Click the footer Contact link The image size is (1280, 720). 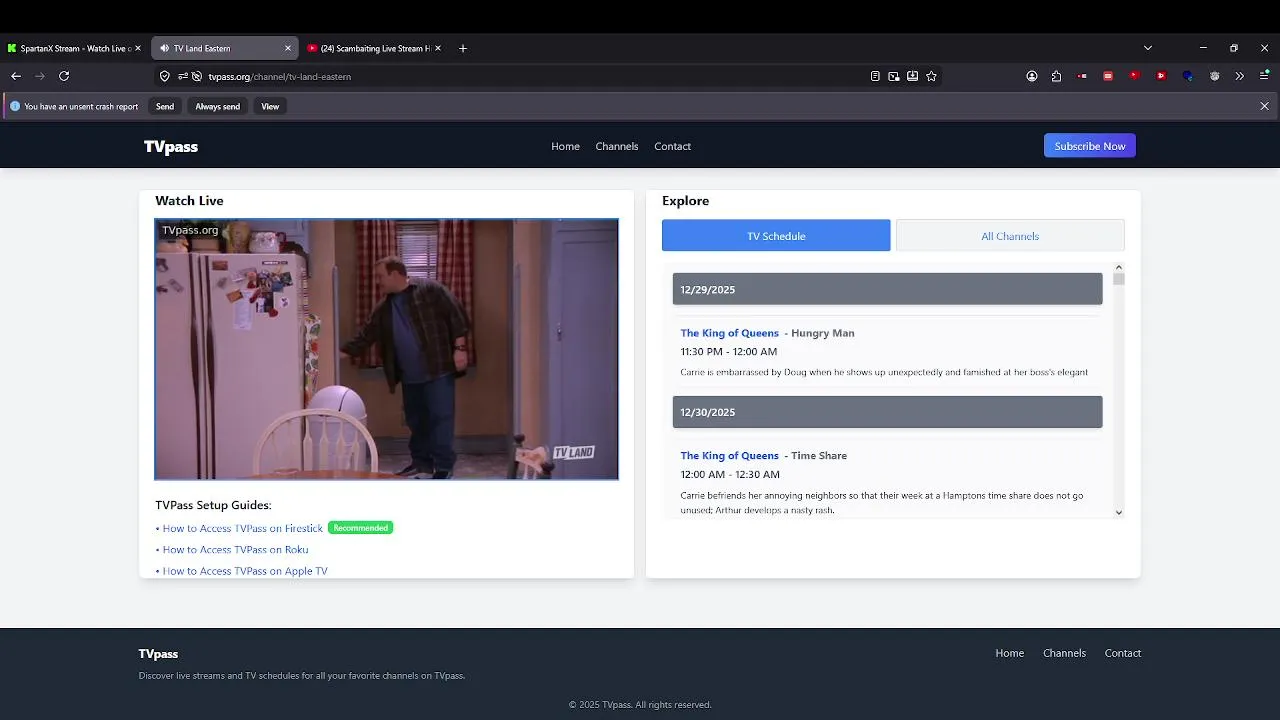[x=1123, y=653]
